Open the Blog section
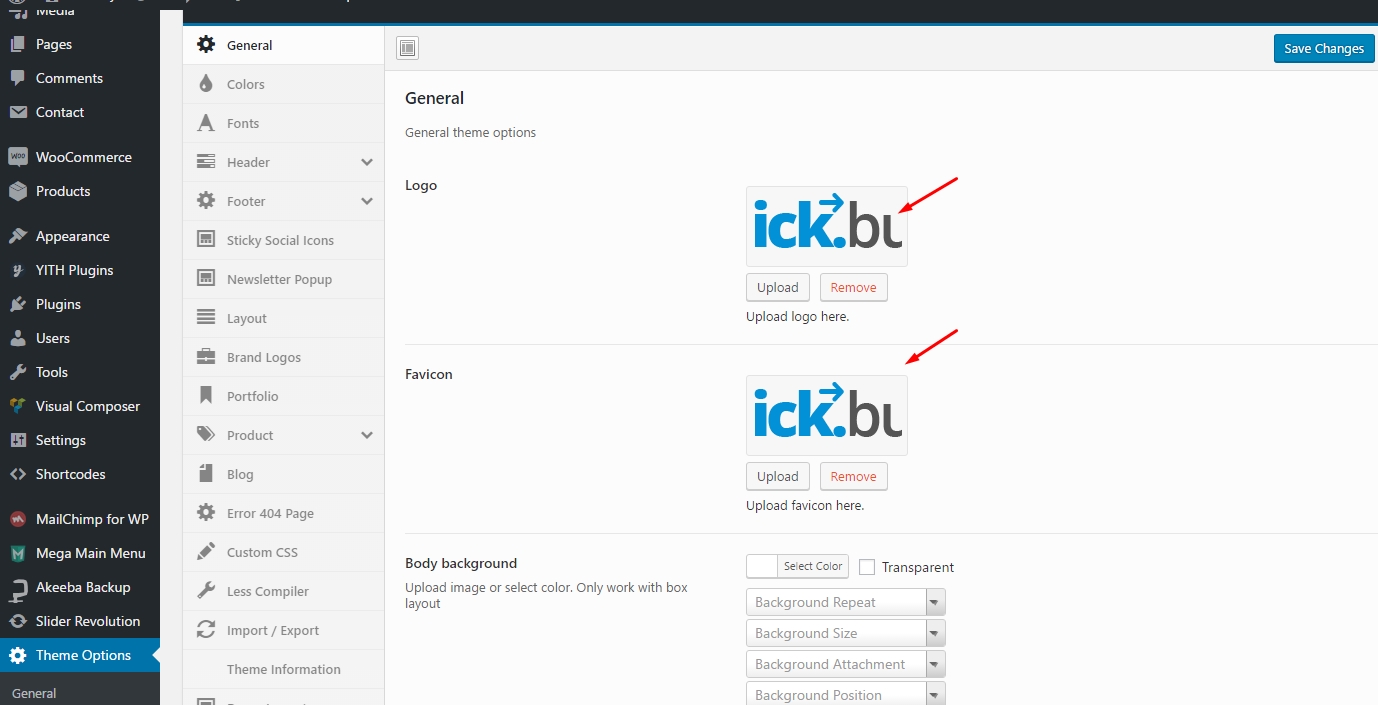The width and height of the screenshot is (1378, 705). [x=284, y=474]
